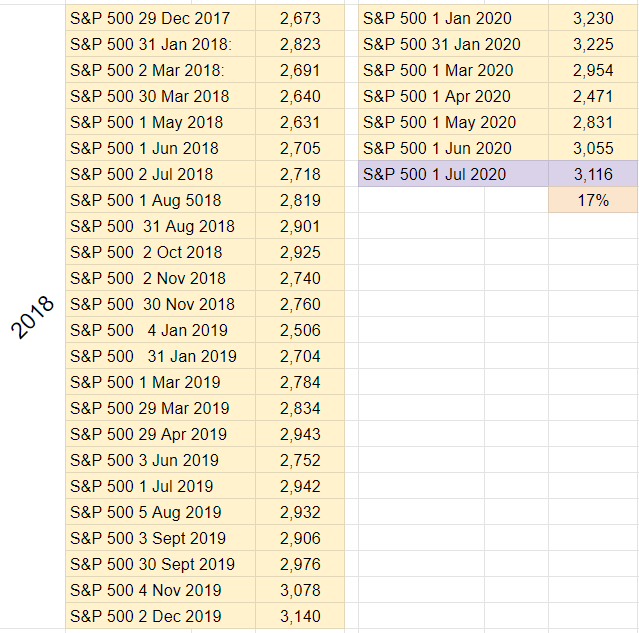Image resolution: width=639 pixels, height=633 pixels.
Task: Select cell S&P 500 30 Nov 2018
Action: (160, 304)
